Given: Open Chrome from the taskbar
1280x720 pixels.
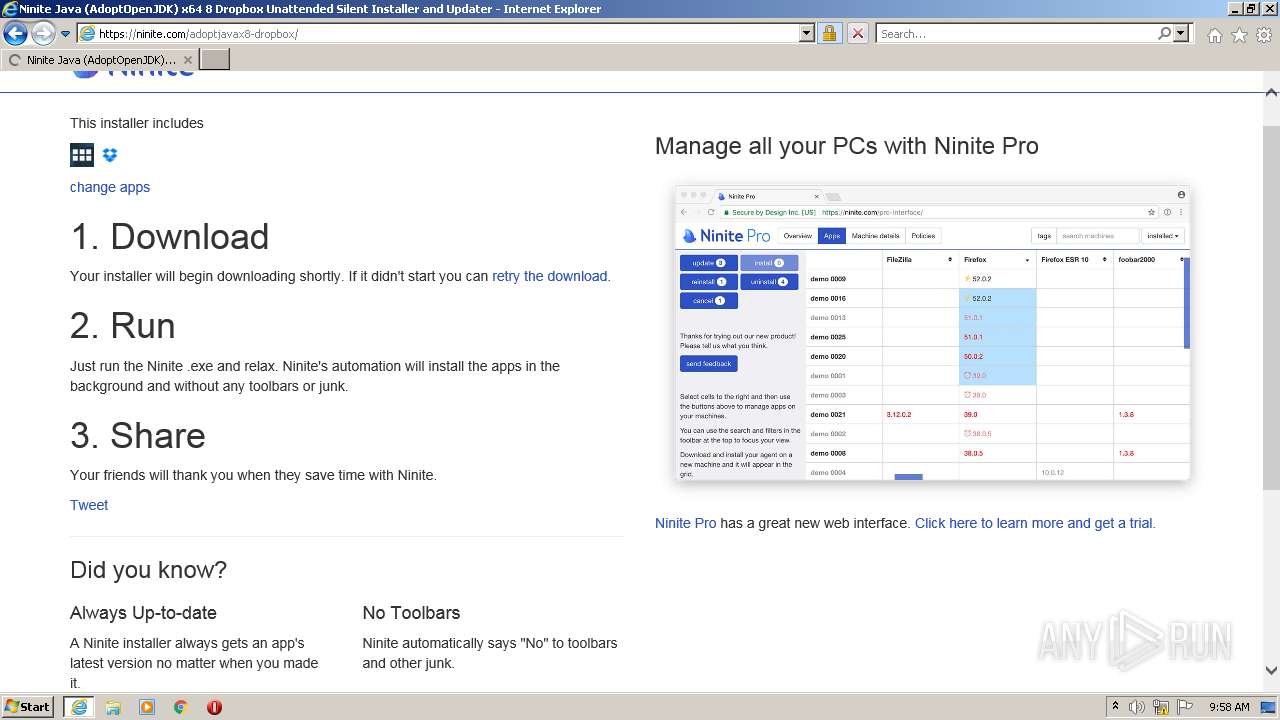Looking at the screenshot, I should pos(181,707).
